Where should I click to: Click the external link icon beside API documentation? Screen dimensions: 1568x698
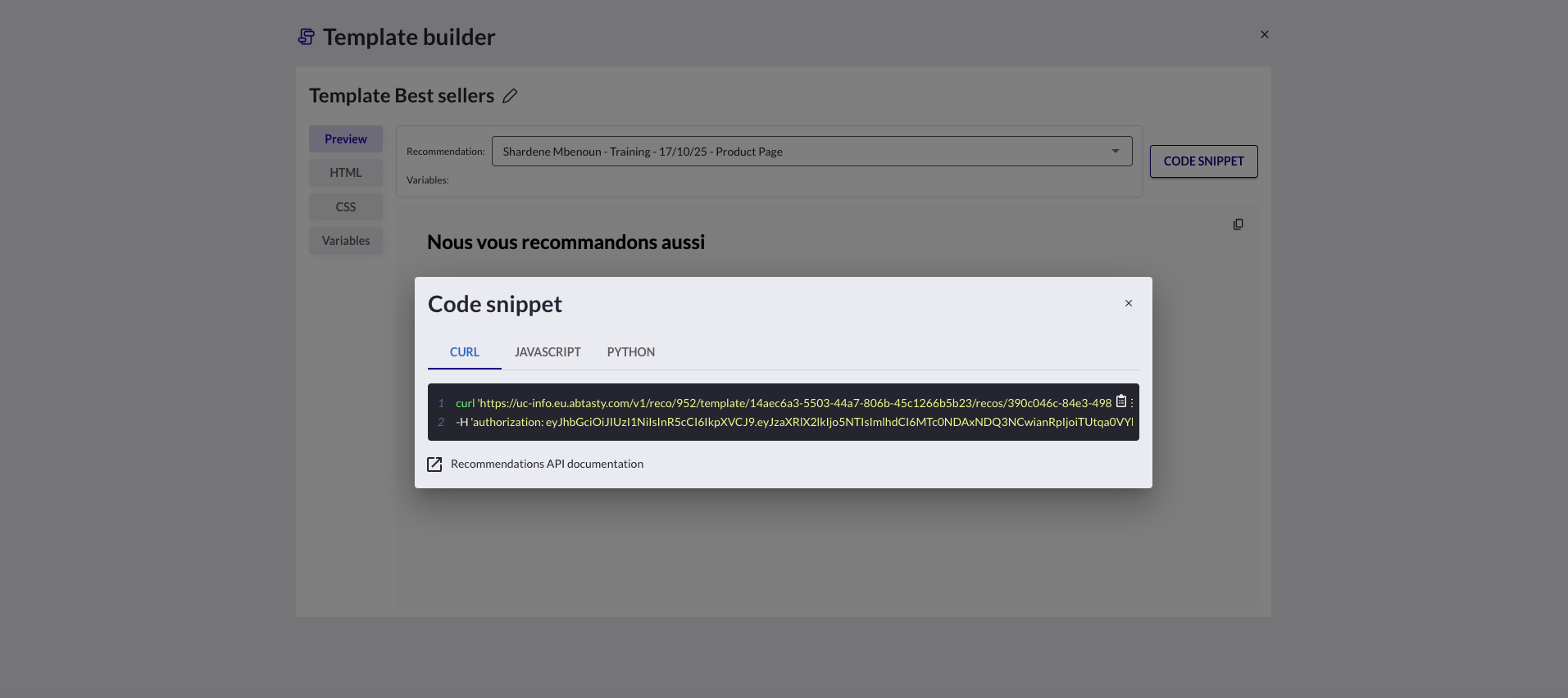434,465
